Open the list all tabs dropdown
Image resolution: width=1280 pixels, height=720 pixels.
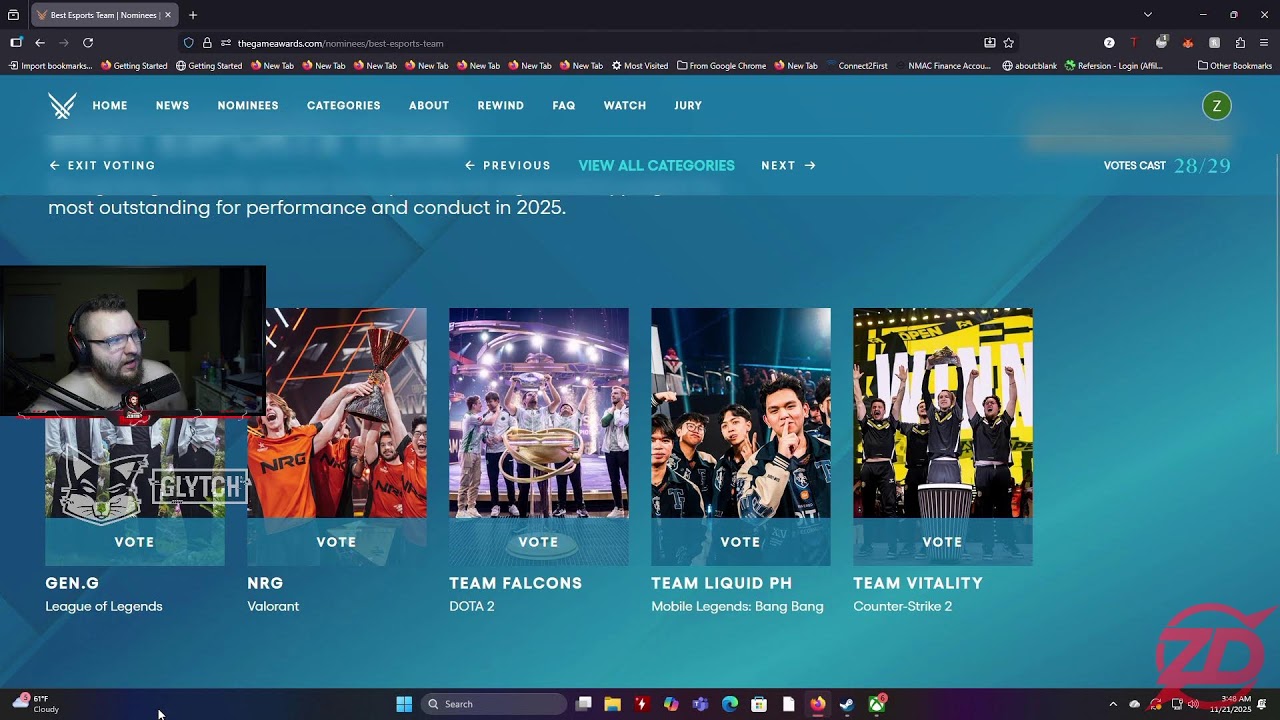coord(1148,15)
